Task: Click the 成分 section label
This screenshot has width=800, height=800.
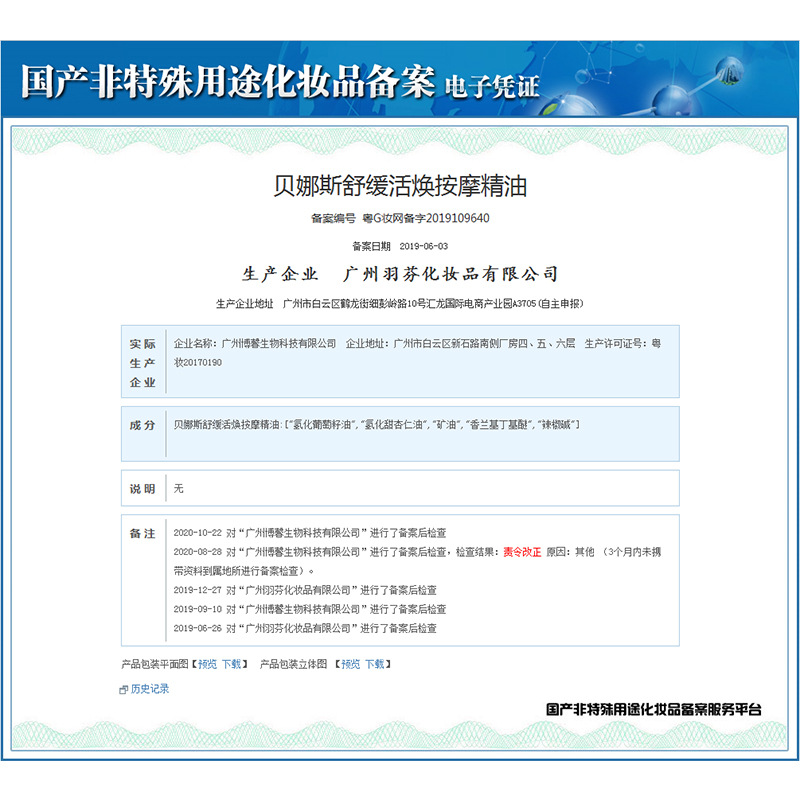Action: (x=142, y=425)
